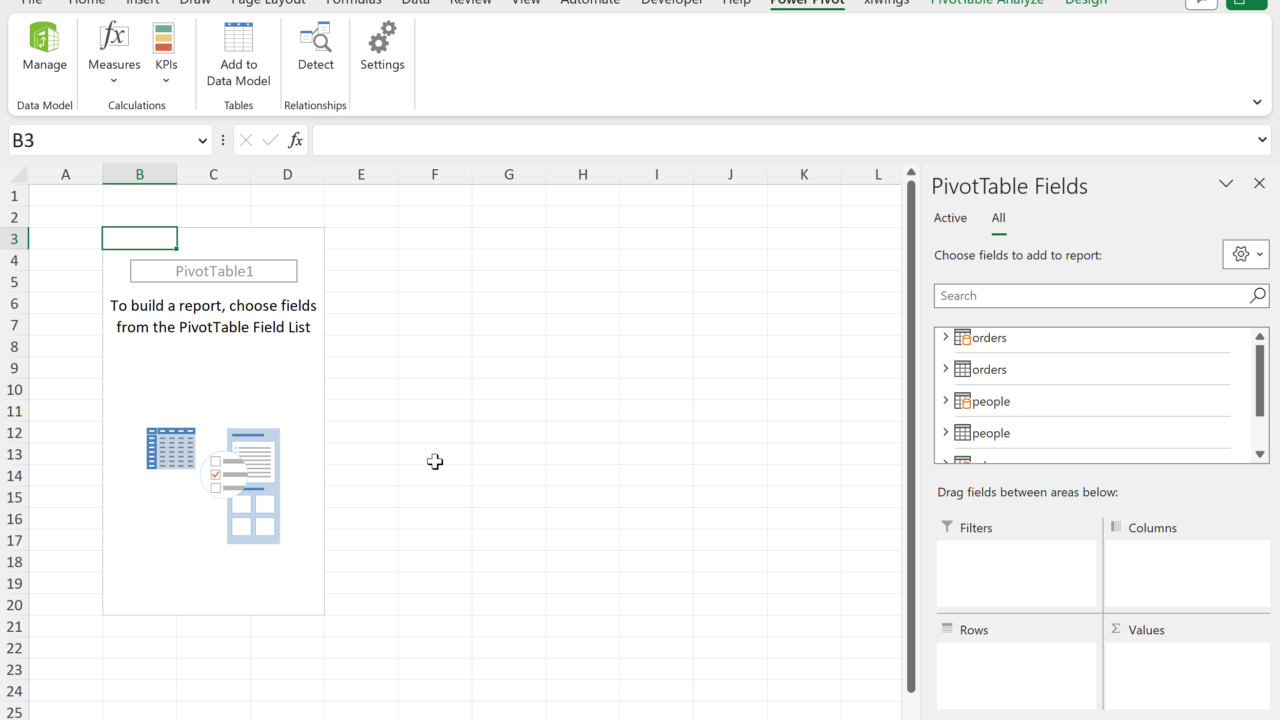The height and width of the screenshot is (720, 1280).
Task: Open the Name Box dropdown arrow
Action: (x=202, y=141)
